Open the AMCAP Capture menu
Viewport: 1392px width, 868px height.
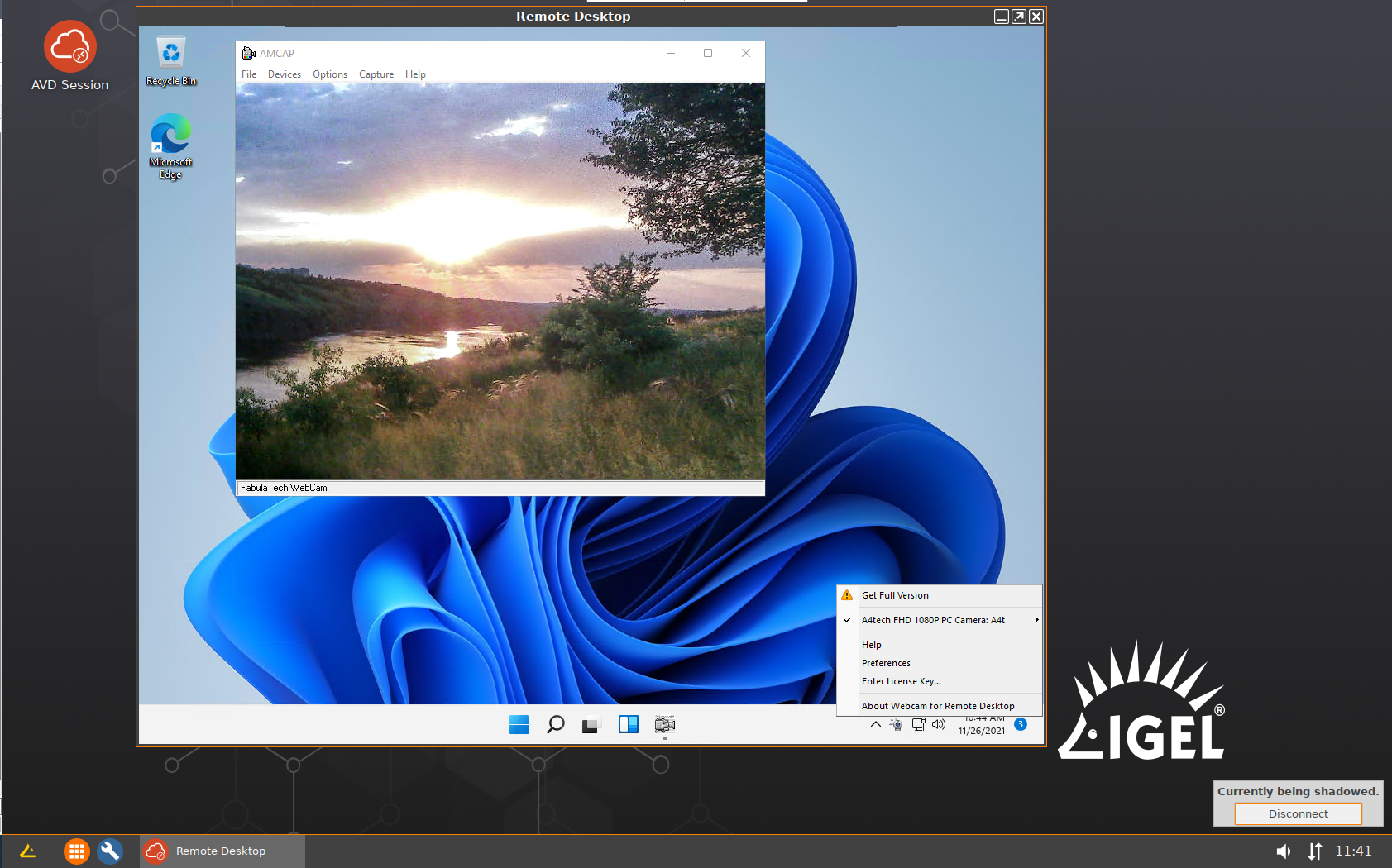pyautogui.click(x=376, y=74)
